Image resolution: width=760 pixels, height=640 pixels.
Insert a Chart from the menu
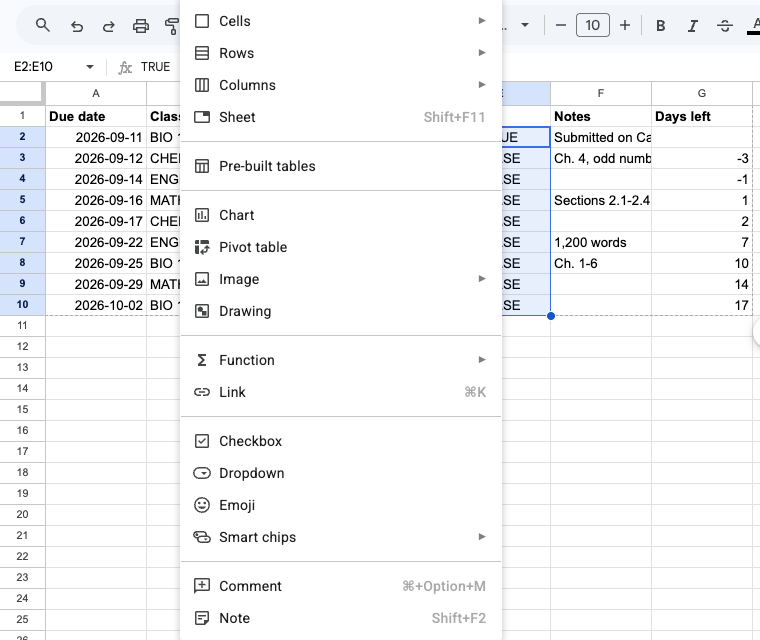click(x=341, y=215)
